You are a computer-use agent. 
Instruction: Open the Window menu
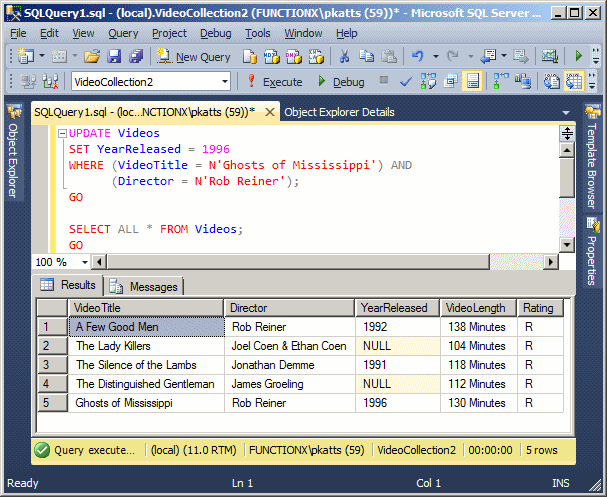click(x=303, y=33)
